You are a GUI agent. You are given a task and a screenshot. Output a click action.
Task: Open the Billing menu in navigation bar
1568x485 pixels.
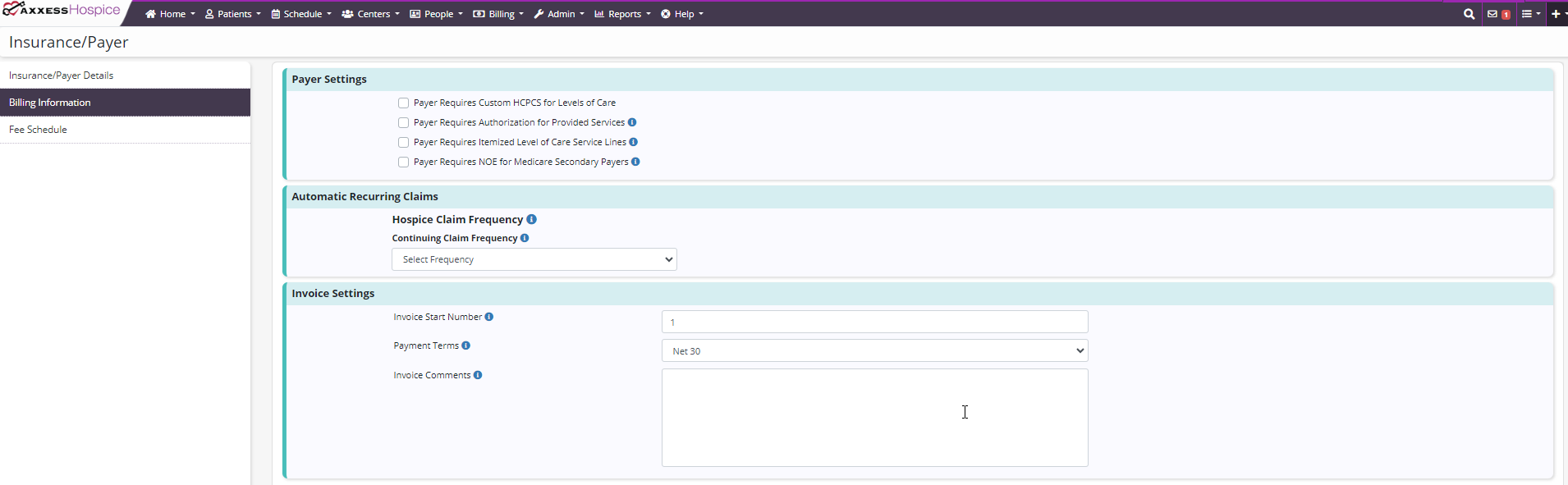coord(498,14)
